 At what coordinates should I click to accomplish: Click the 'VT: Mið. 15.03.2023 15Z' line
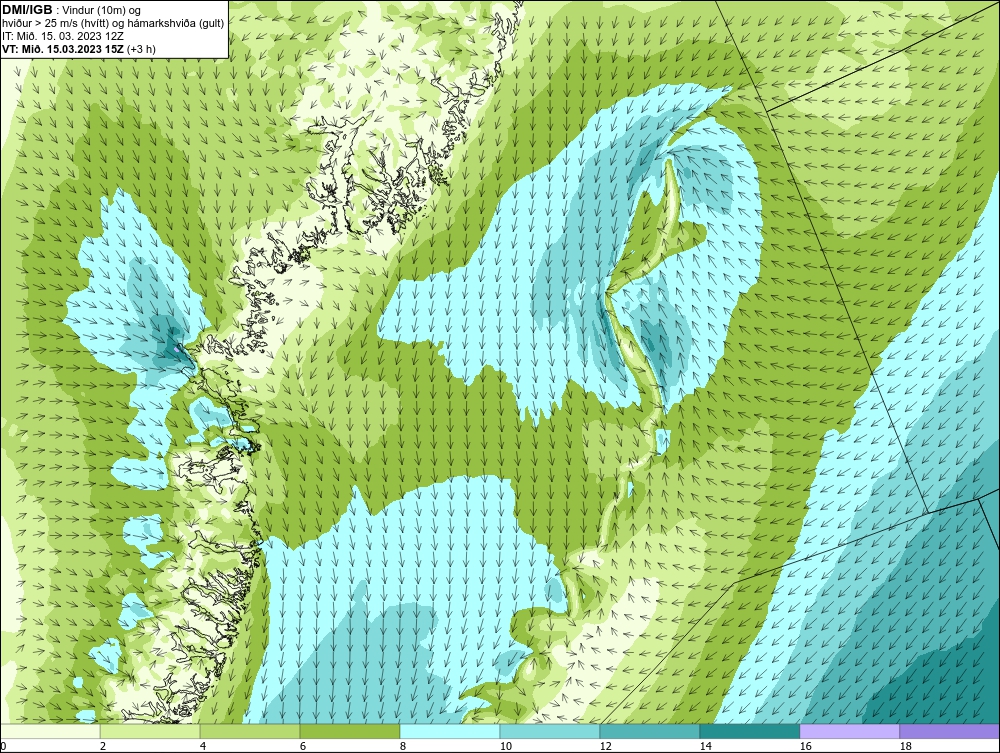78,48
